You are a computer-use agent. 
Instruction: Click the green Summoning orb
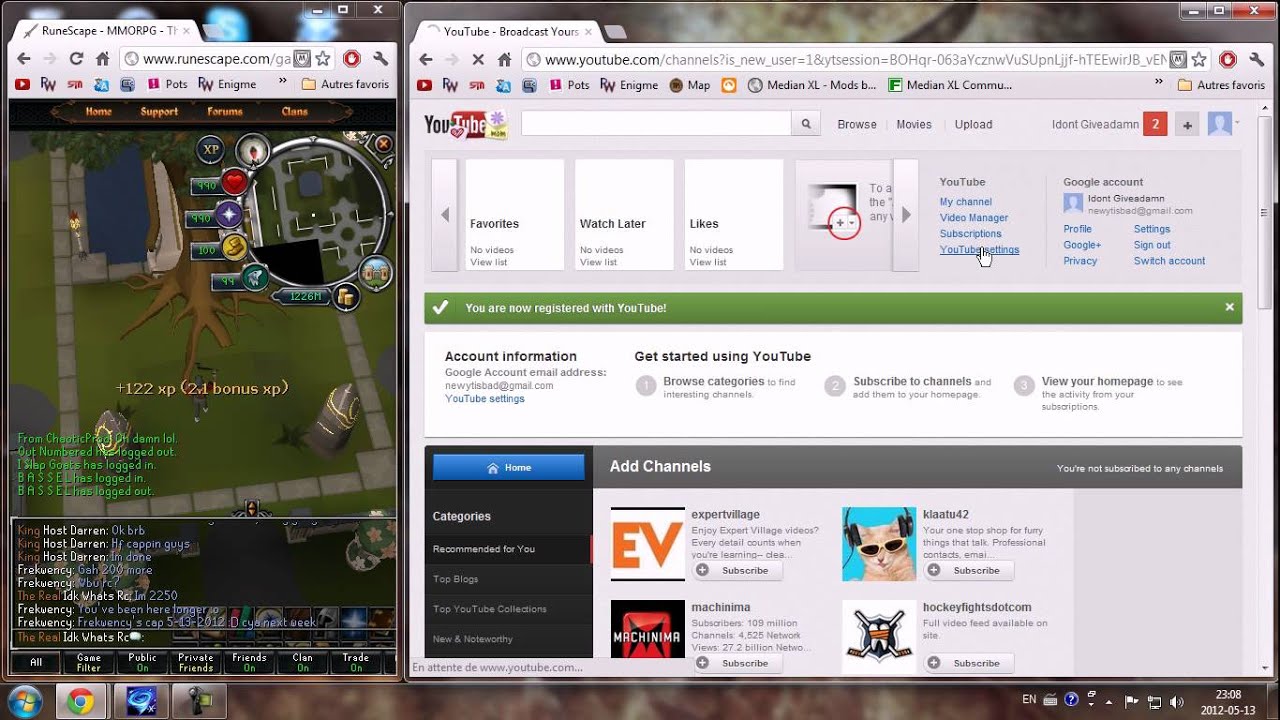point(256,277)
